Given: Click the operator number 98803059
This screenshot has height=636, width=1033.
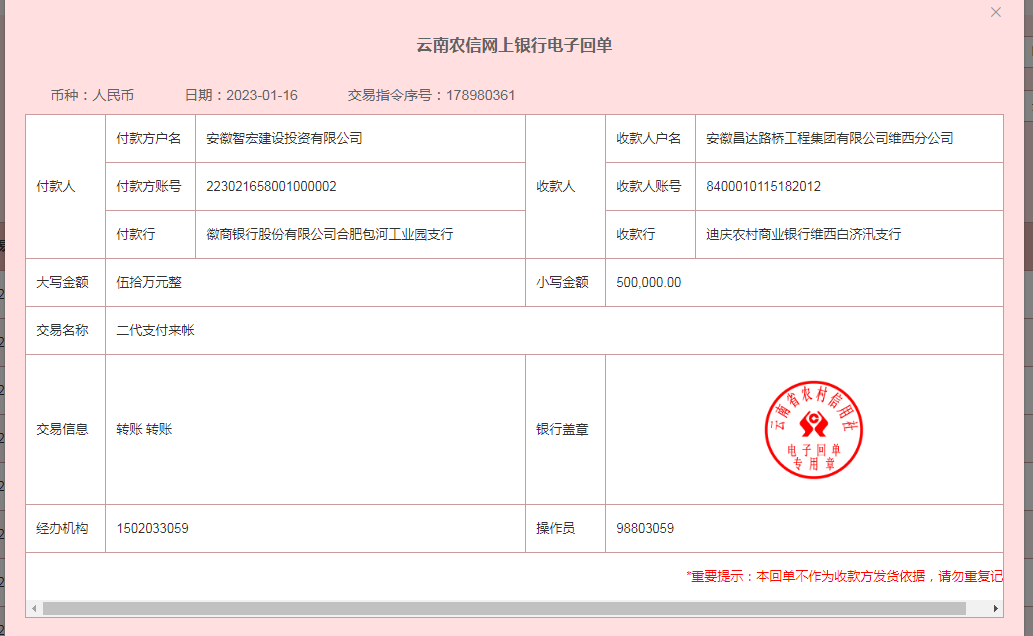Looking at the screenshot, I should 644,528.
